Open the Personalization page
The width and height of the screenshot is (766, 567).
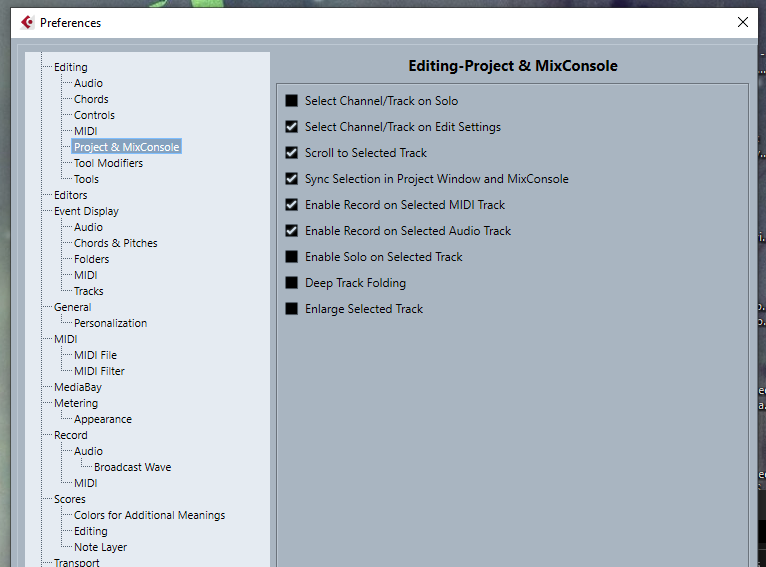110,323
